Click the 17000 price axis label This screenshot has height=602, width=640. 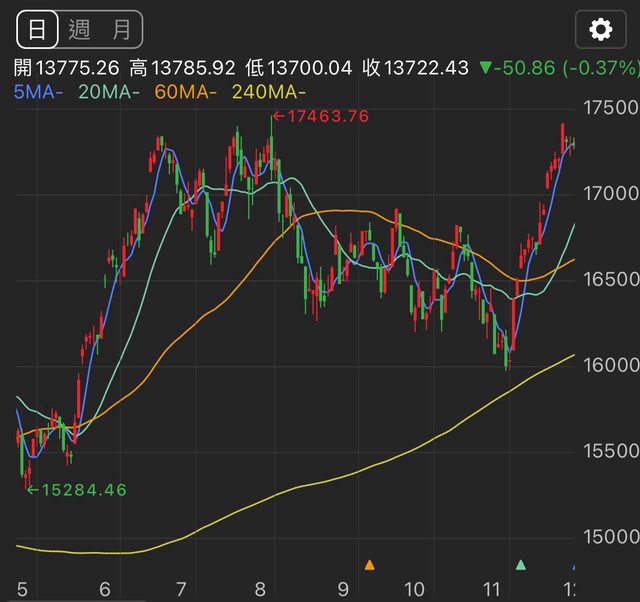[612, 193]
